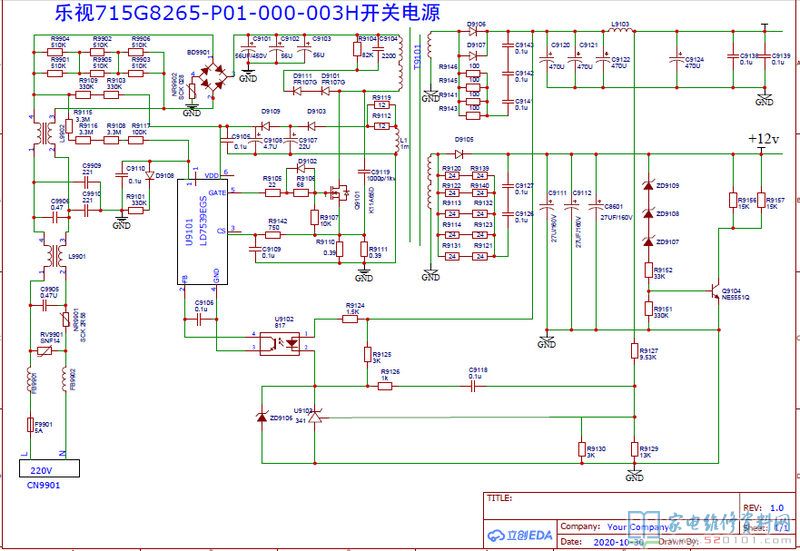Click the NR9902 thermistor symbol
Screen dimensions: 800x551
point(192,91)
